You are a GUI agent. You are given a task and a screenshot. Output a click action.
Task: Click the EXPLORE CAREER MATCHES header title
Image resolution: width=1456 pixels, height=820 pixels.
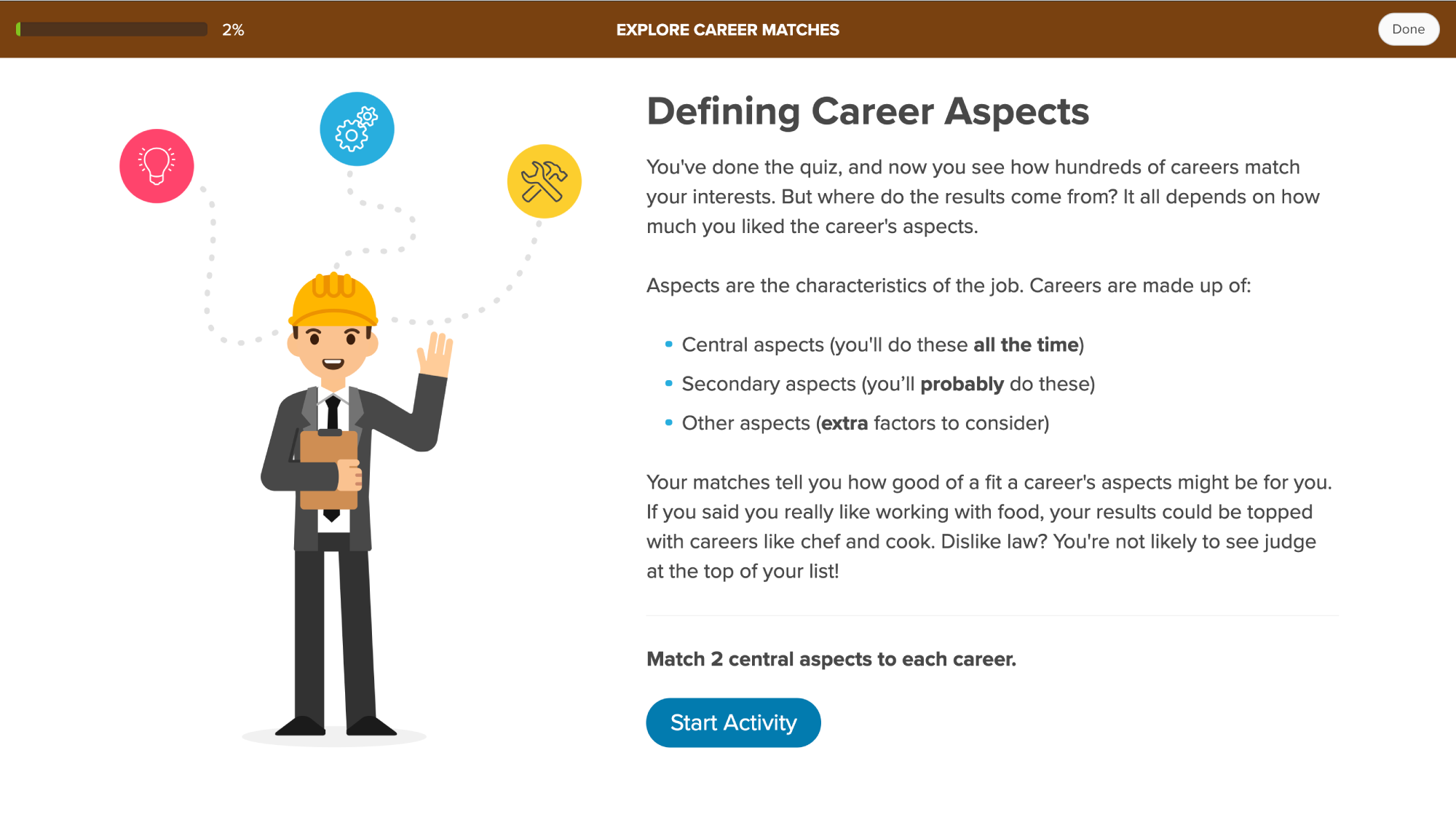coord(727,30)
